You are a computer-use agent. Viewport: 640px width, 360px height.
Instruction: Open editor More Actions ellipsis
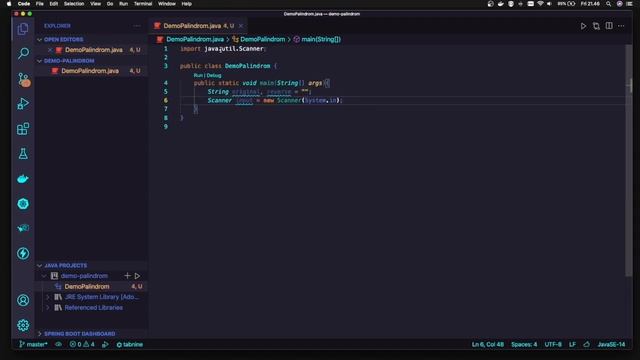(x=621, y=26)
